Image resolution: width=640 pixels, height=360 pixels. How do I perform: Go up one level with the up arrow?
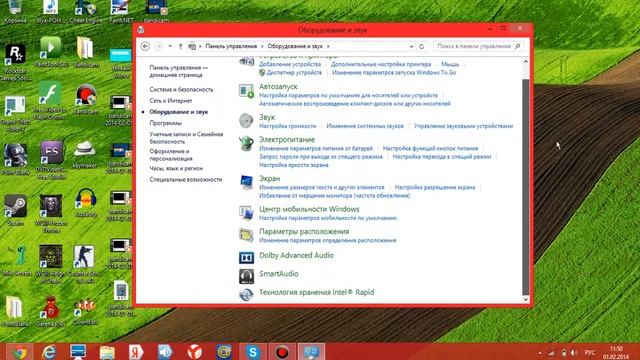click(180, 47)
